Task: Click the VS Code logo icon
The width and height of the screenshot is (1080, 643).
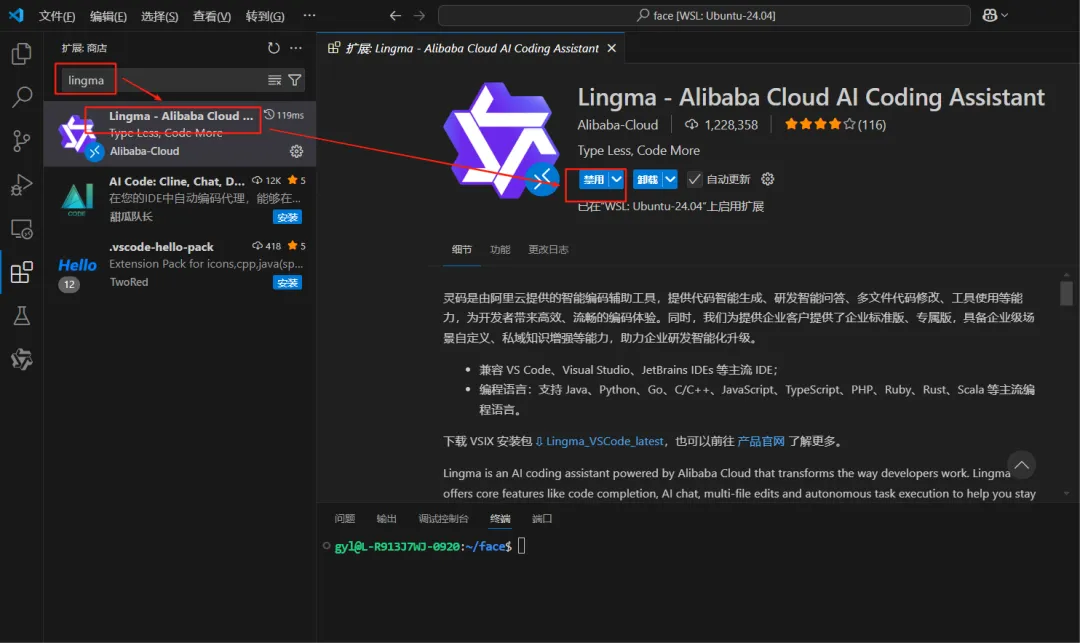Action: [x=15, y=15]
